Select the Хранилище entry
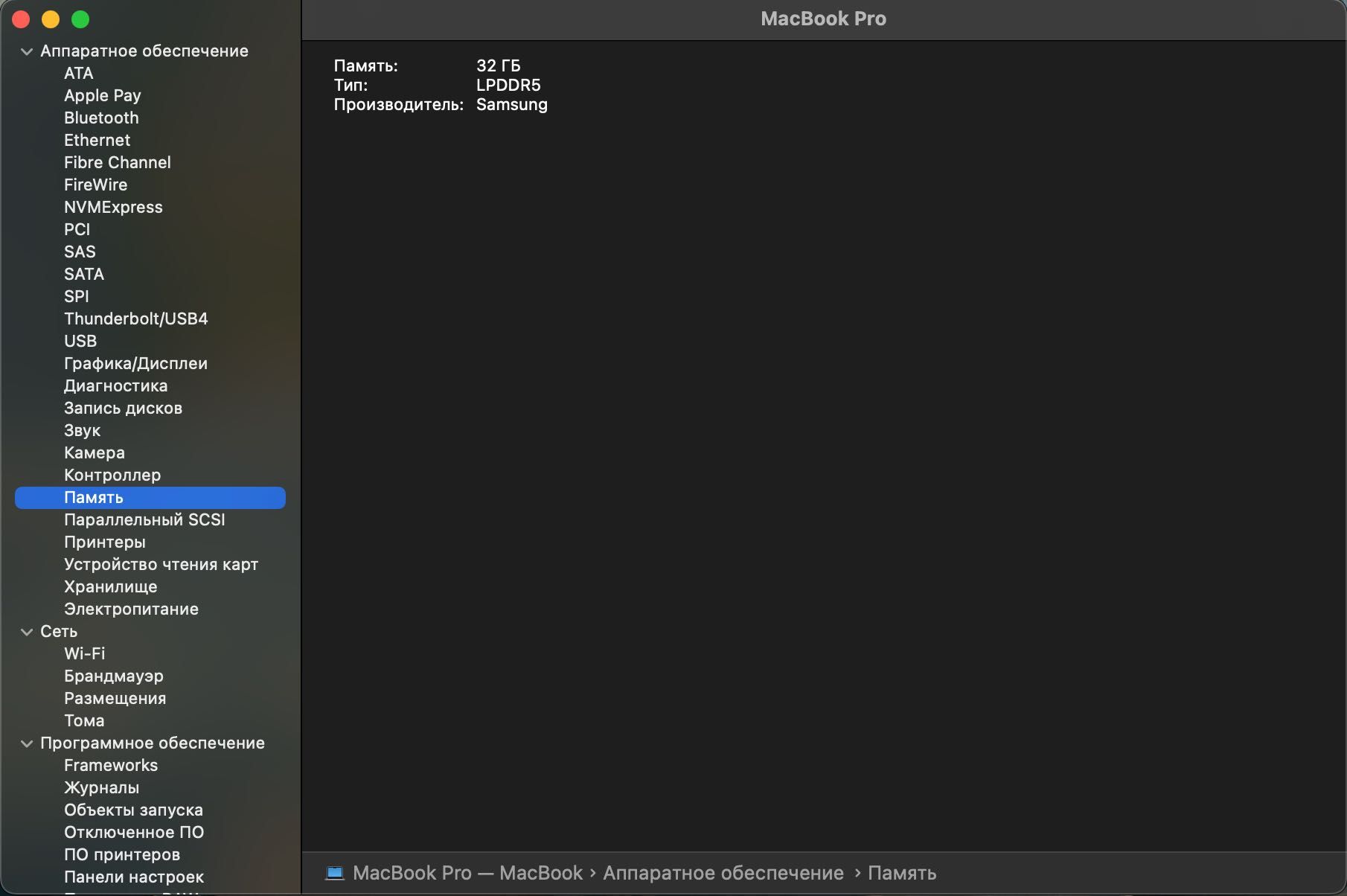 111,586
